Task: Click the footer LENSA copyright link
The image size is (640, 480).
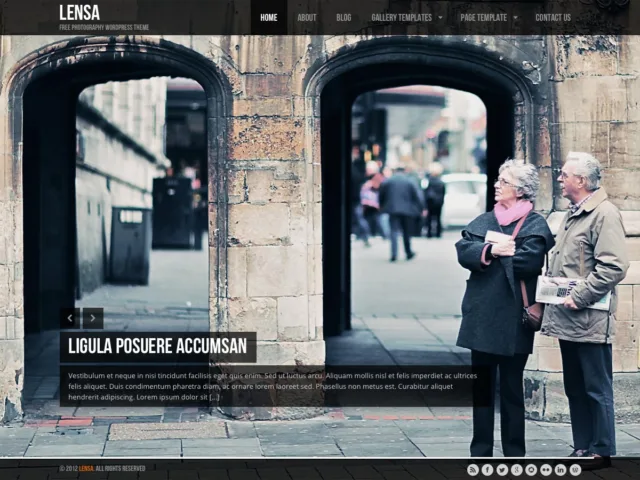Action: [86, 469]
